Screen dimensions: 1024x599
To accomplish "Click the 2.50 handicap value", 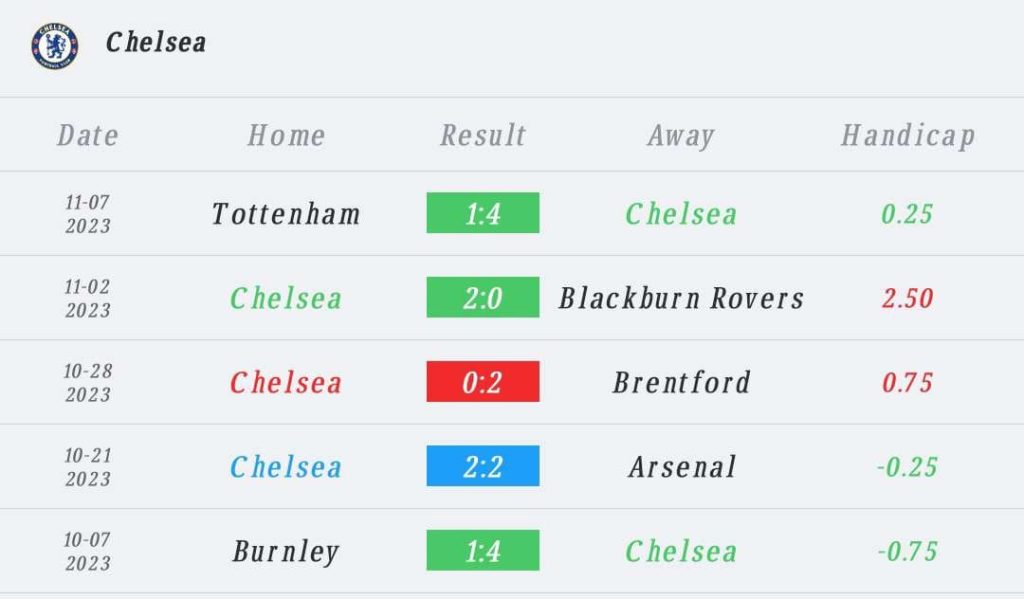I will (x=907, y=298).
